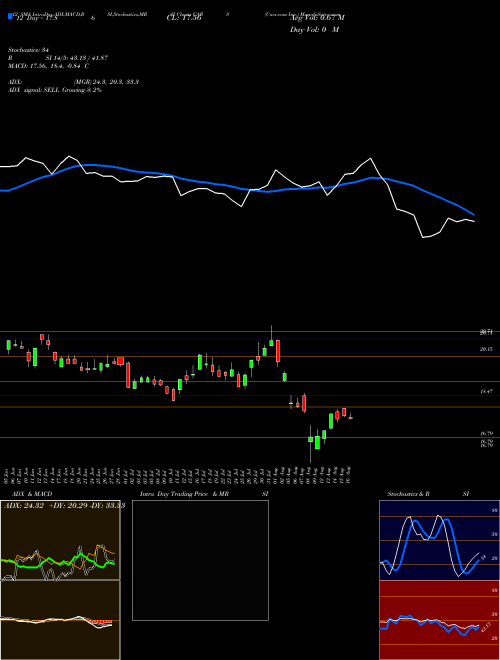Image resolution: width=500 pixels, height=660 pixels.
Task: Open the empty intraday price panel
Action: tap(200, 560)
